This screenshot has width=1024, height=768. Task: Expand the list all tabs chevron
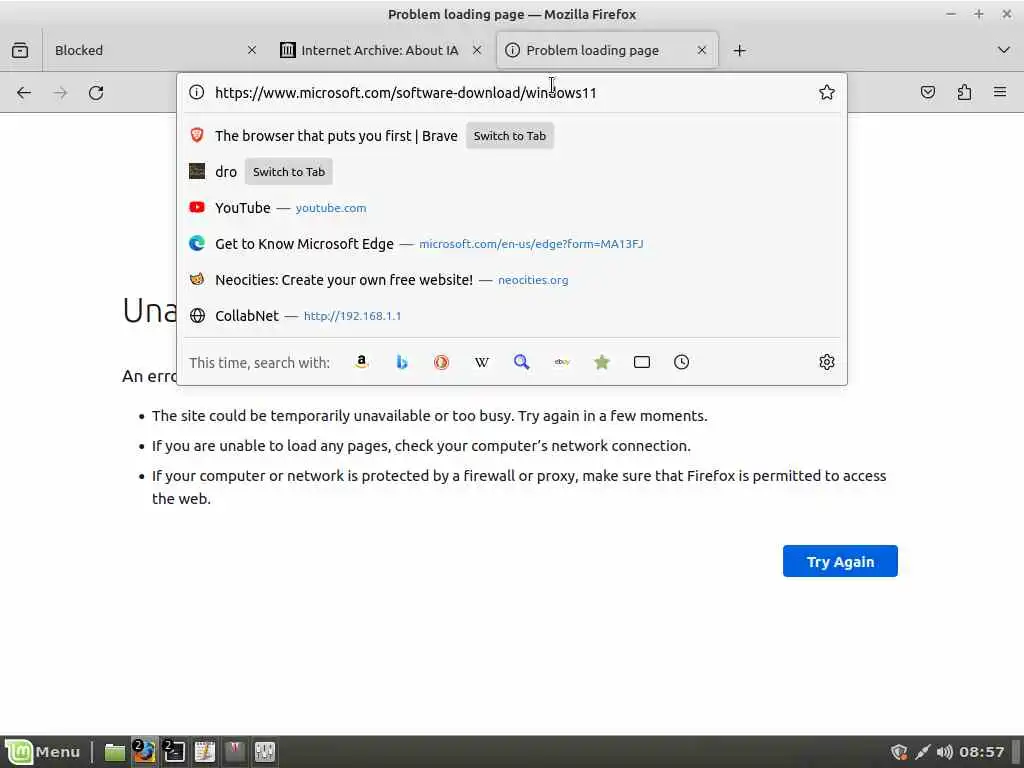coord(1004,50)
